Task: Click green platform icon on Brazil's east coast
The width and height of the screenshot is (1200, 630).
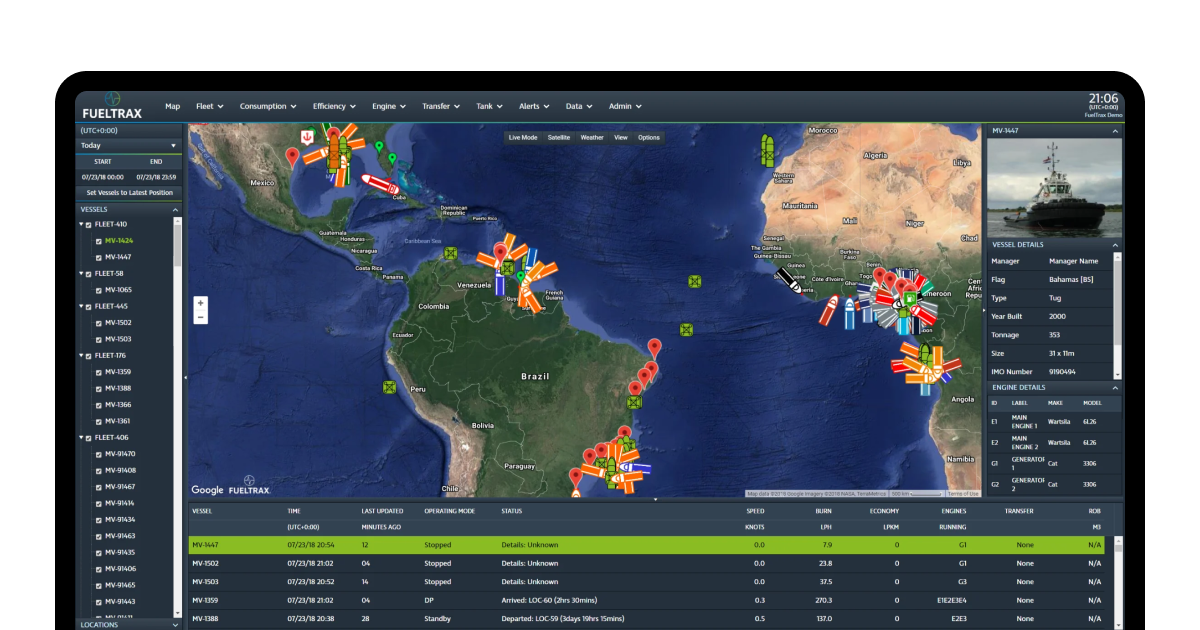Action: point(633,402)
